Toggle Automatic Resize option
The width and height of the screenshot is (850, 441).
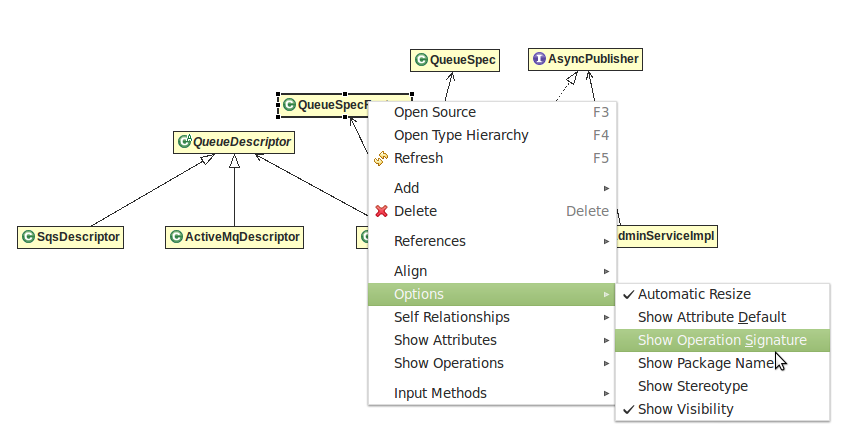pyautogui.click(x=723, y=294)
